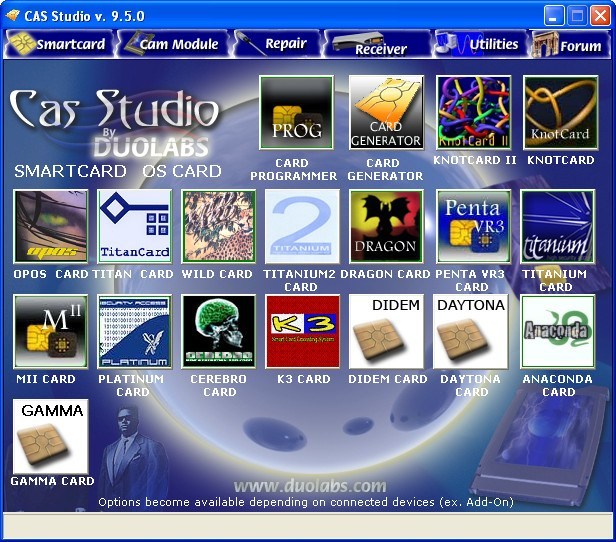The image size is (616, 542).
Task: Switch to the Utilities tab
Action: [x=478, y=44]
